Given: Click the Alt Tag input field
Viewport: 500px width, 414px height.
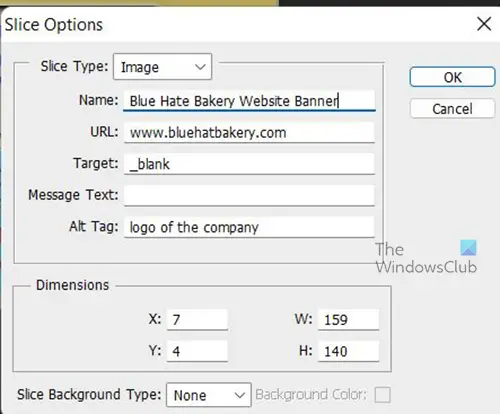Looking at the screenshot, I should coord(249,227).
